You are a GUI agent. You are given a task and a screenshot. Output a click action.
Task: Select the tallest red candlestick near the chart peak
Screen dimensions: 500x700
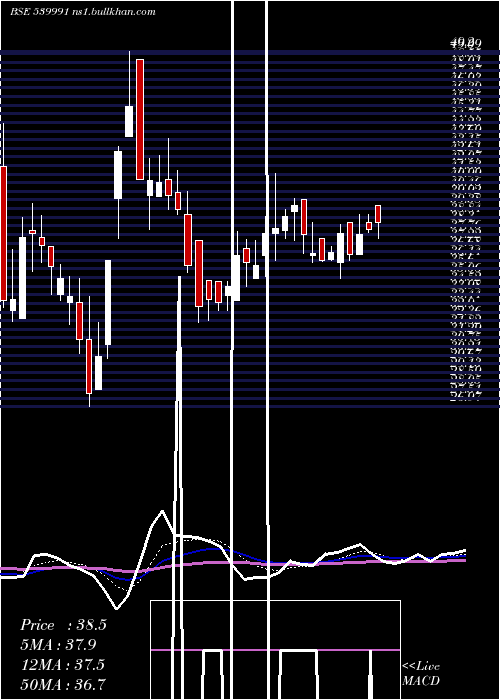click(x=140, y=119)
